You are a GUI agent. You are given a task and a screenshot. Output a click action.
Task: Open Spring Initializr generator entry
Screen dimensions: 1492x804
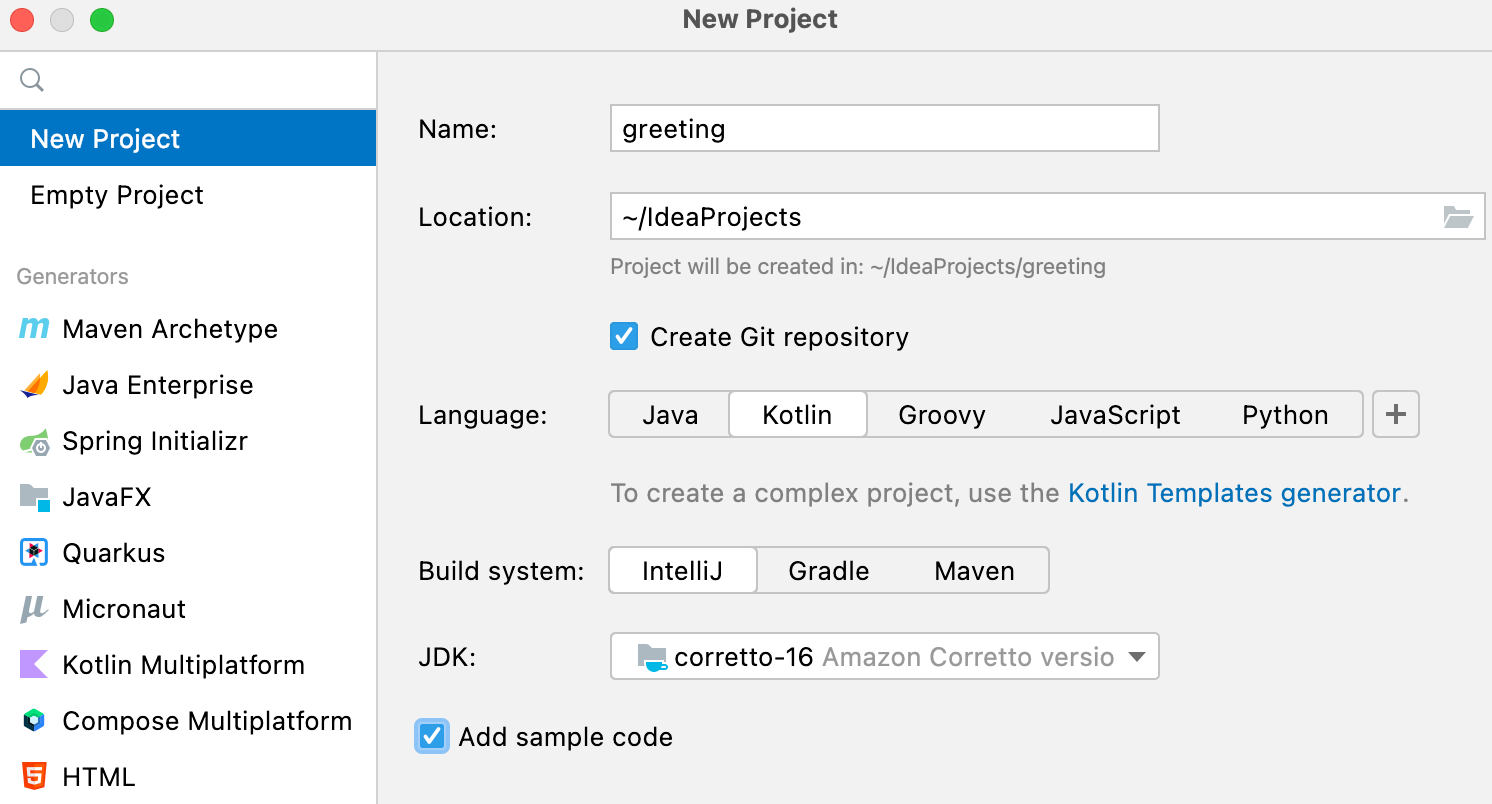click(x=188, y=441)
